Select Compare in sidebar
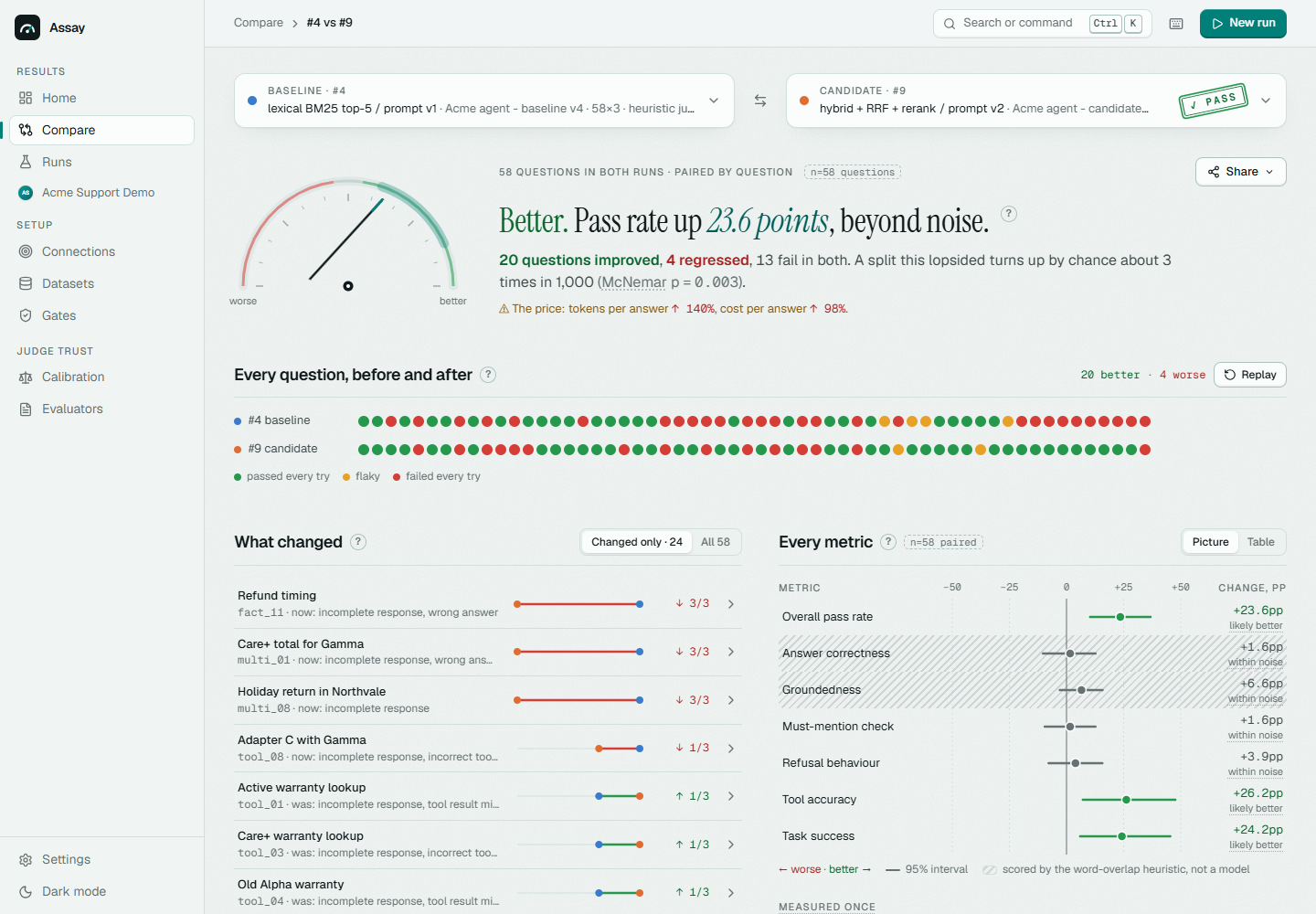Screen dimensions: 1316x914 coord(101,130)
